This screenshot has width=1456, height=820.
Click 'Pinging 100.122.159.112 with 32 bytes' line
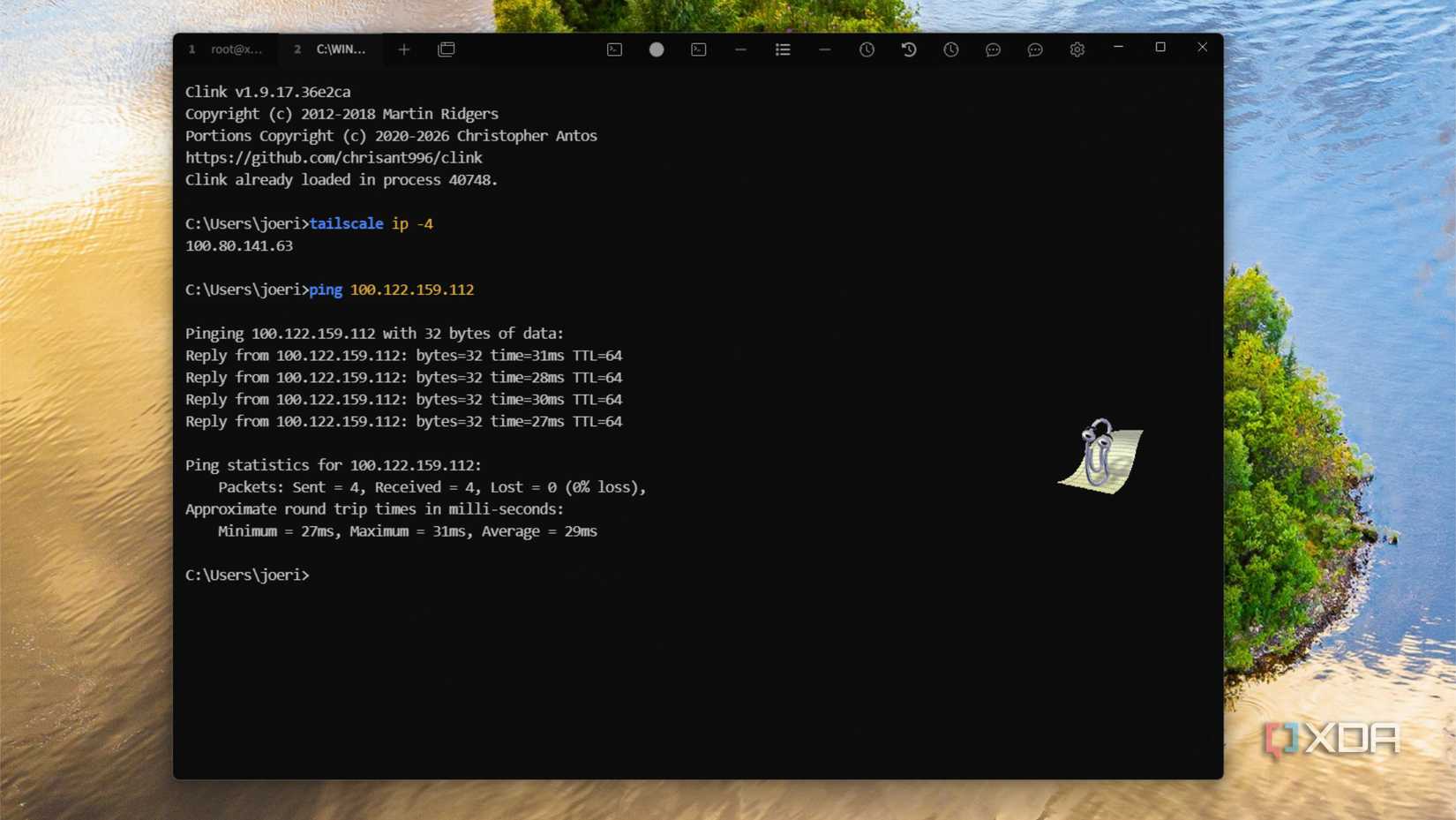[x=374, y=333]
